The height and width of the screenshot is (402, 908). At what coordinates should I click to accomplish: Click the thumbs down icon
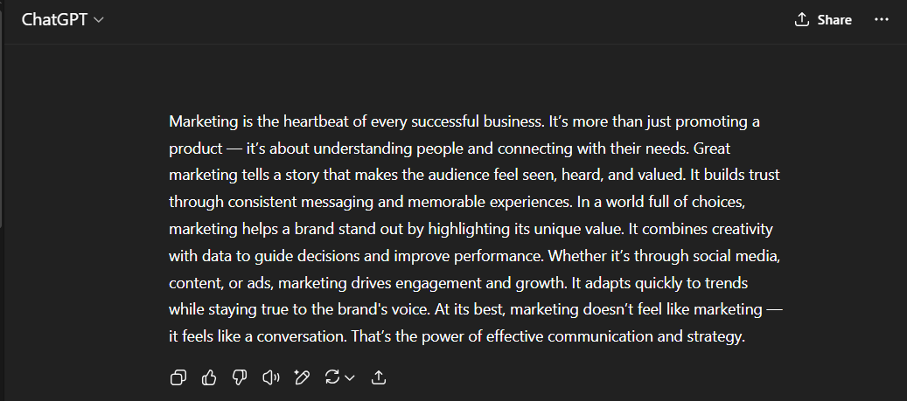coord(239,377)
